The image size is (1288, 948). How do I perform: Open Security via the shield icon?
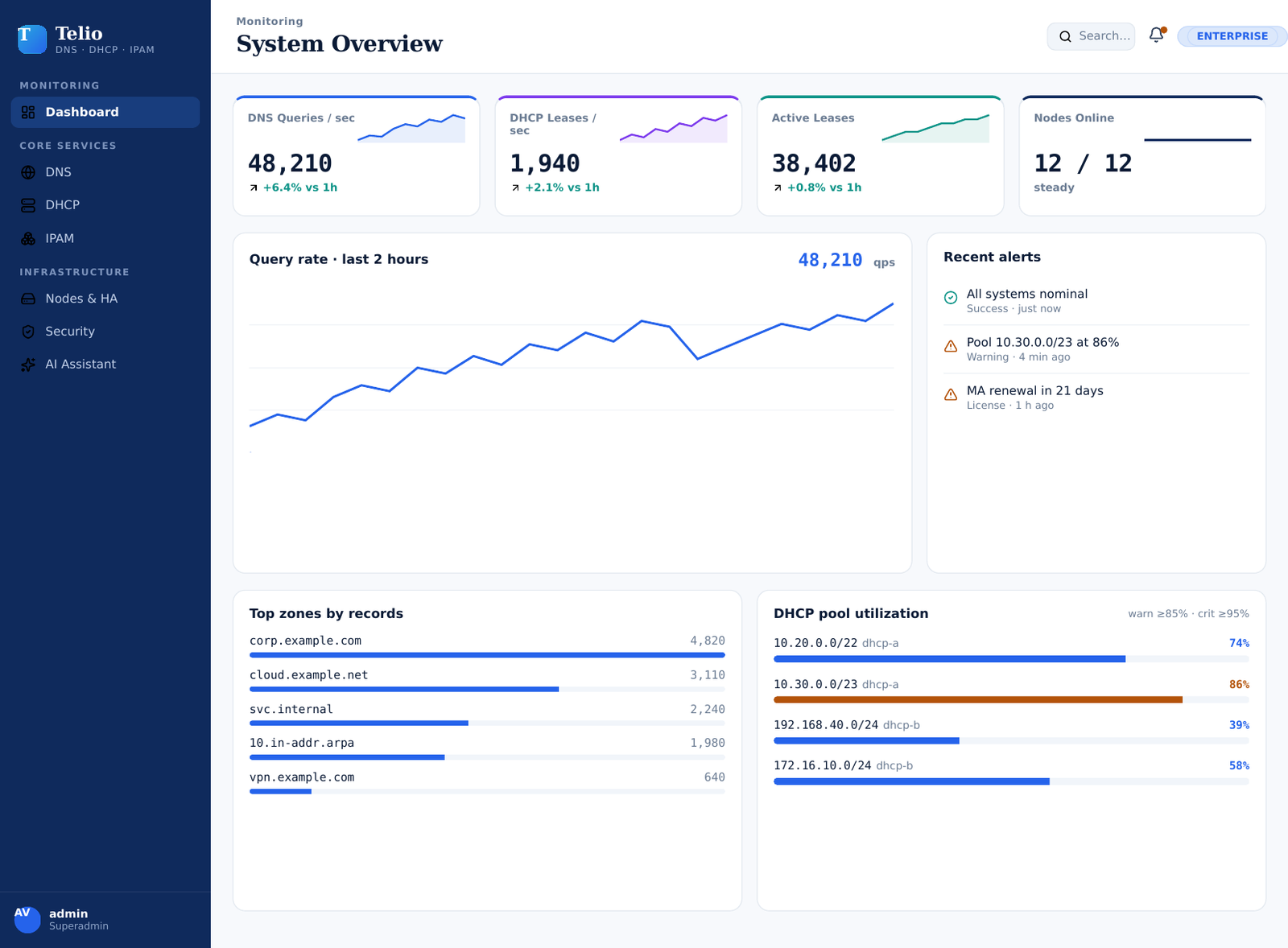(28, 332)
